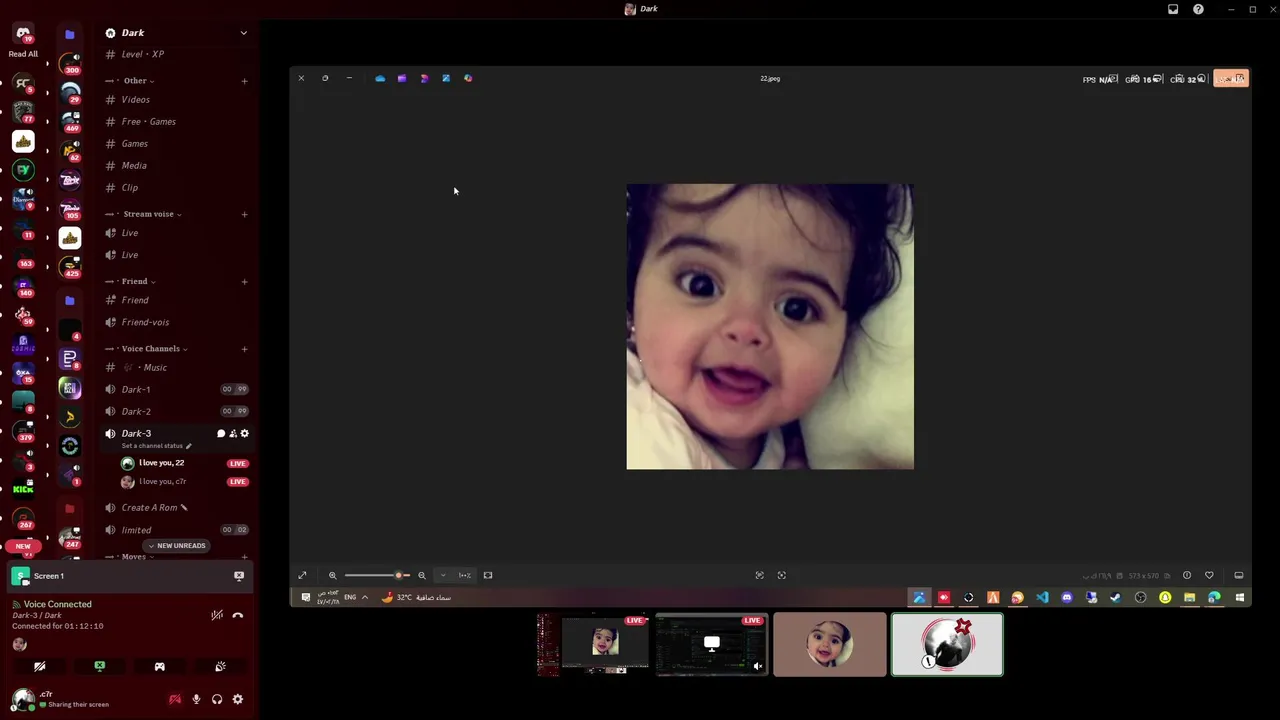Start an activity with gamepad icon
This screenshot has height=720, width=1280.
pyautogui.click(x=159, y=666)
